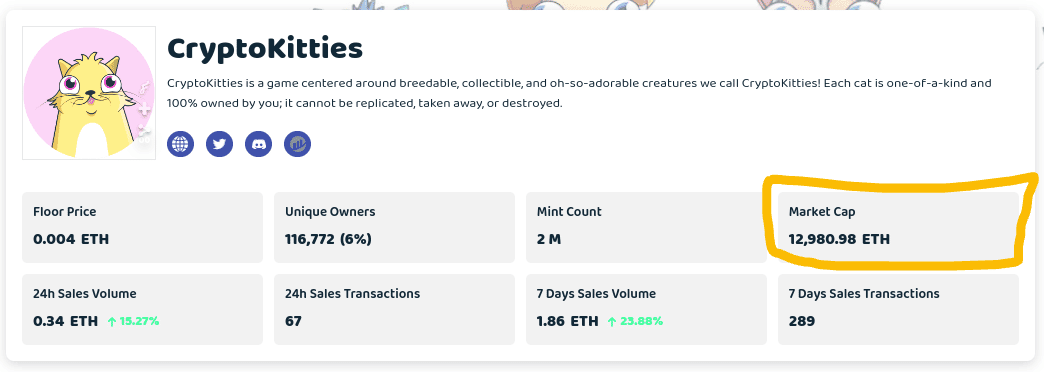Open the CryptoKitties Twitter profile icon

click(220, 144)
